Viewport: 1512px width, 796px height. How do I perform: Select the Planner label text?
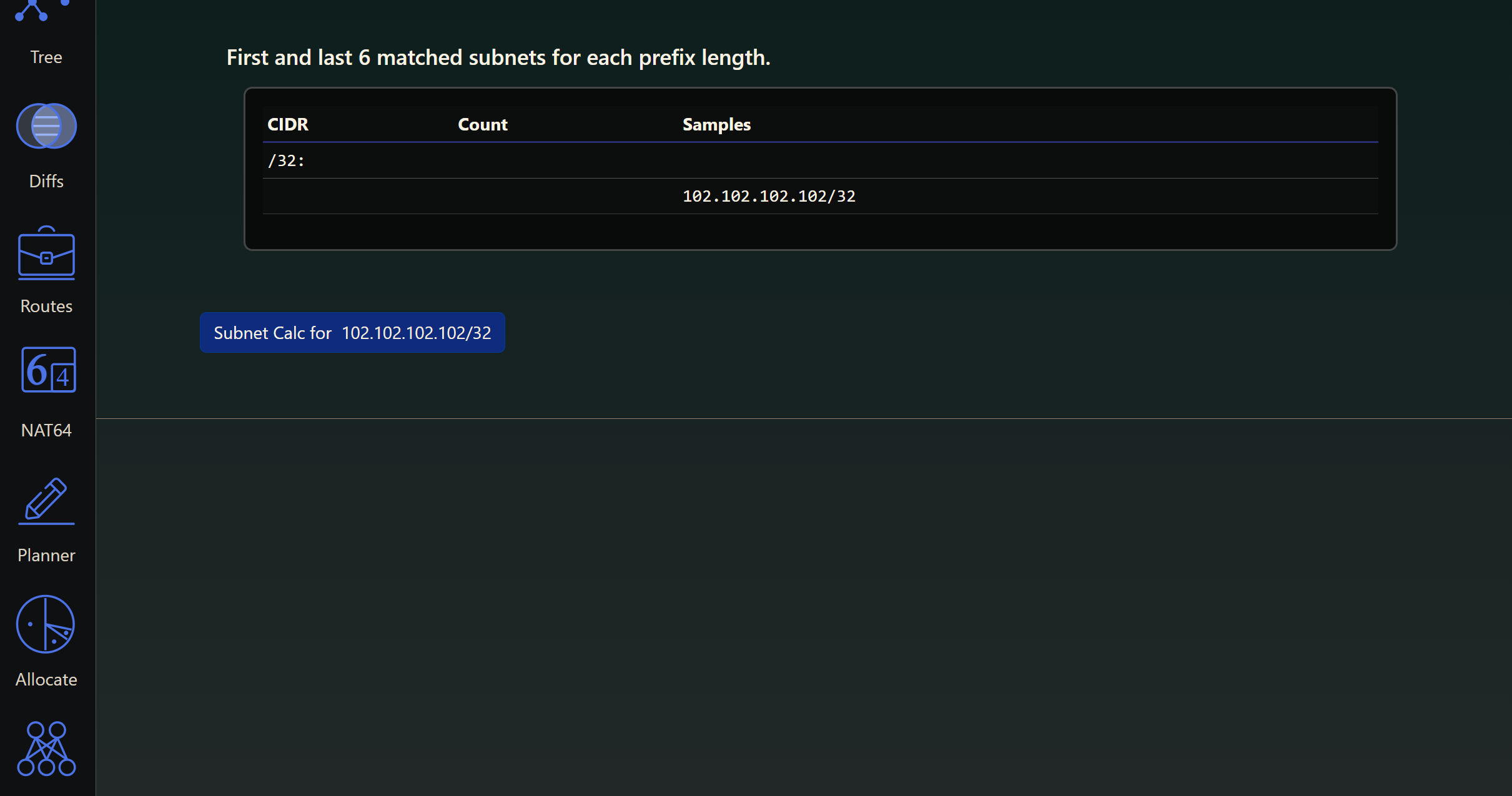pyautogui.click(x=46, y=556)
